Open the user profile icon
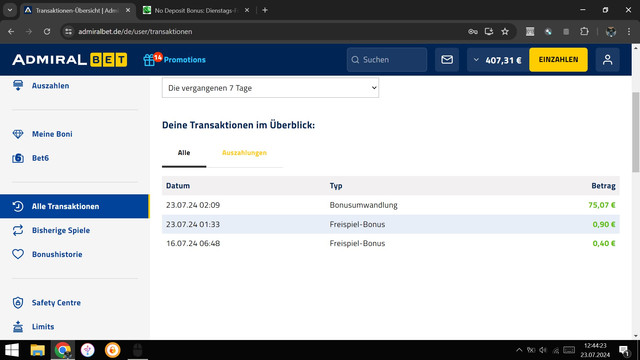 click(607, 60)
